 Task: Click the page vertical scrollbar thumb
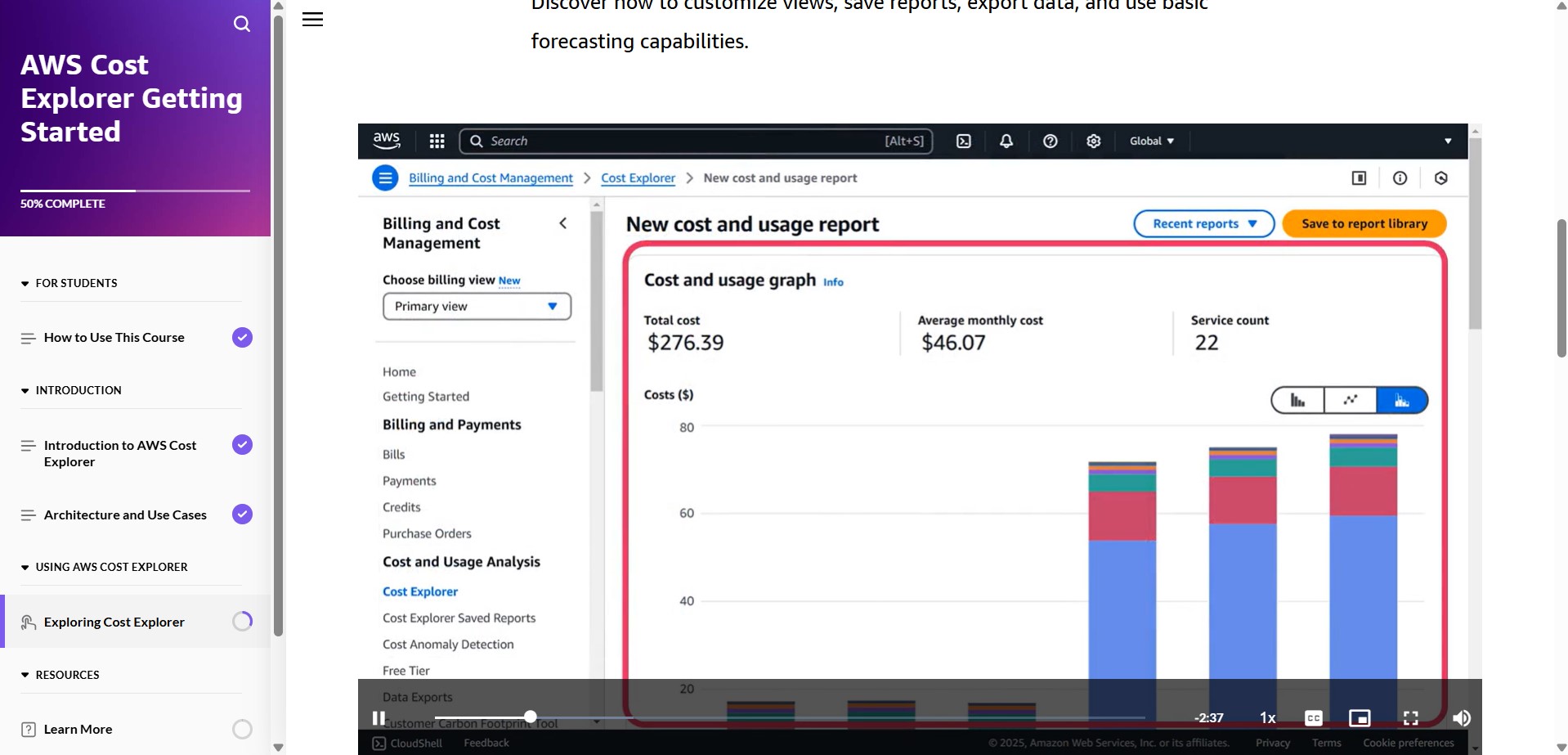[1561, 288]
